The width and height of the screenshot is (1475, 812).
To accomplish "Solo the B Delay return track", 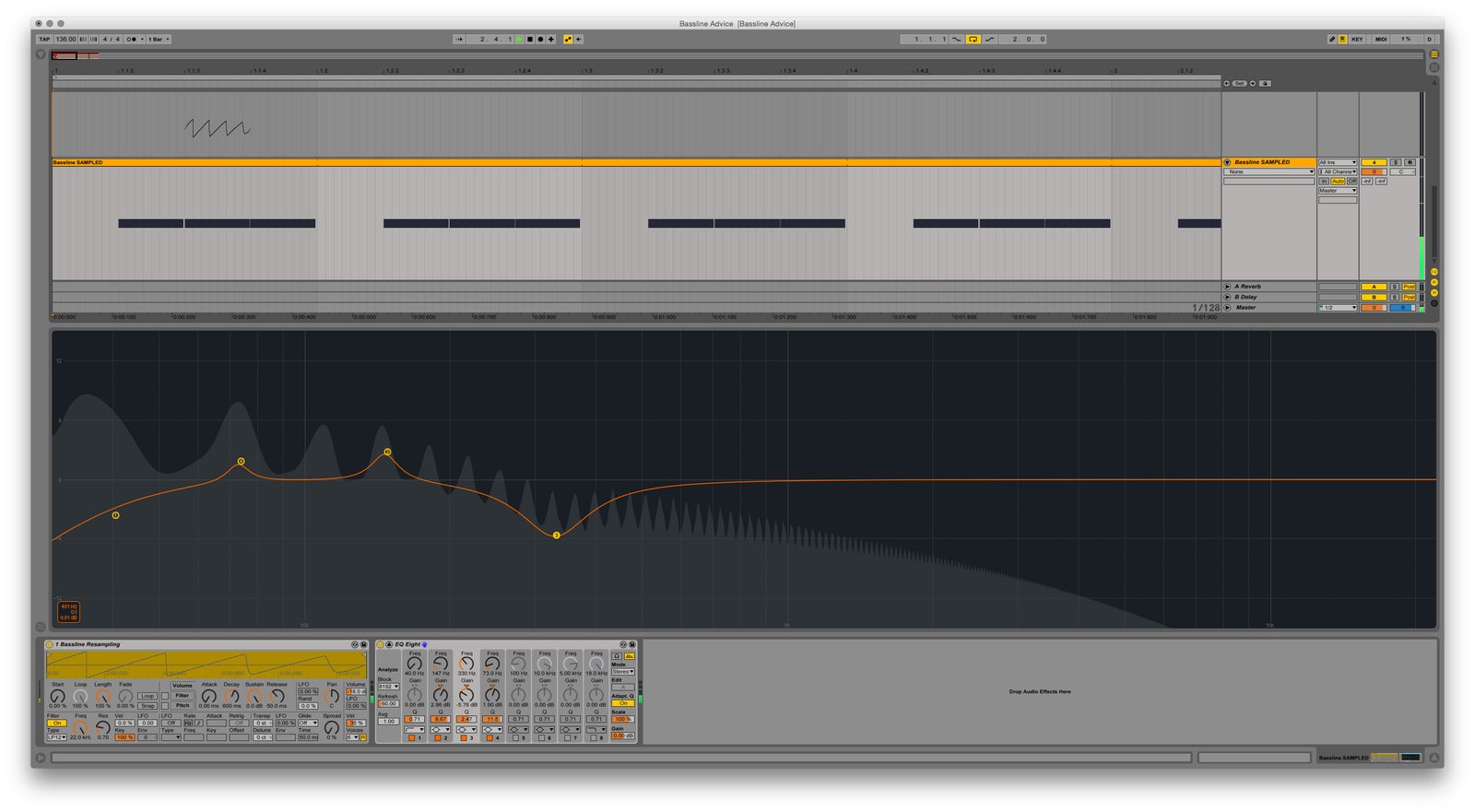I will [1395, 297].
